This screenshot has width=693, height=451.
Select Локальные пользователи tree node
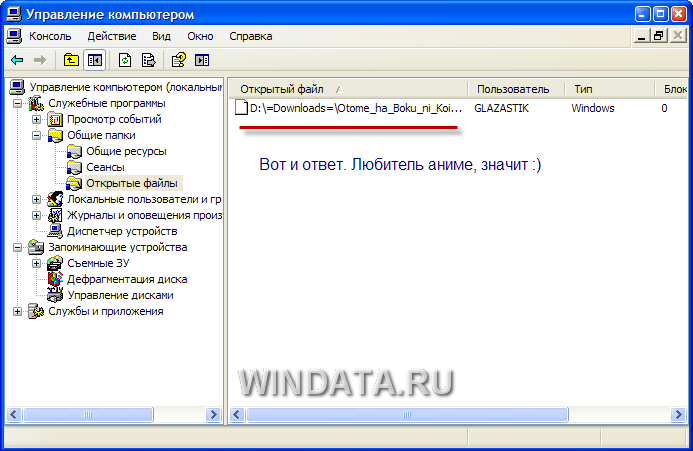pyautogui.click(x=144, y=199)
